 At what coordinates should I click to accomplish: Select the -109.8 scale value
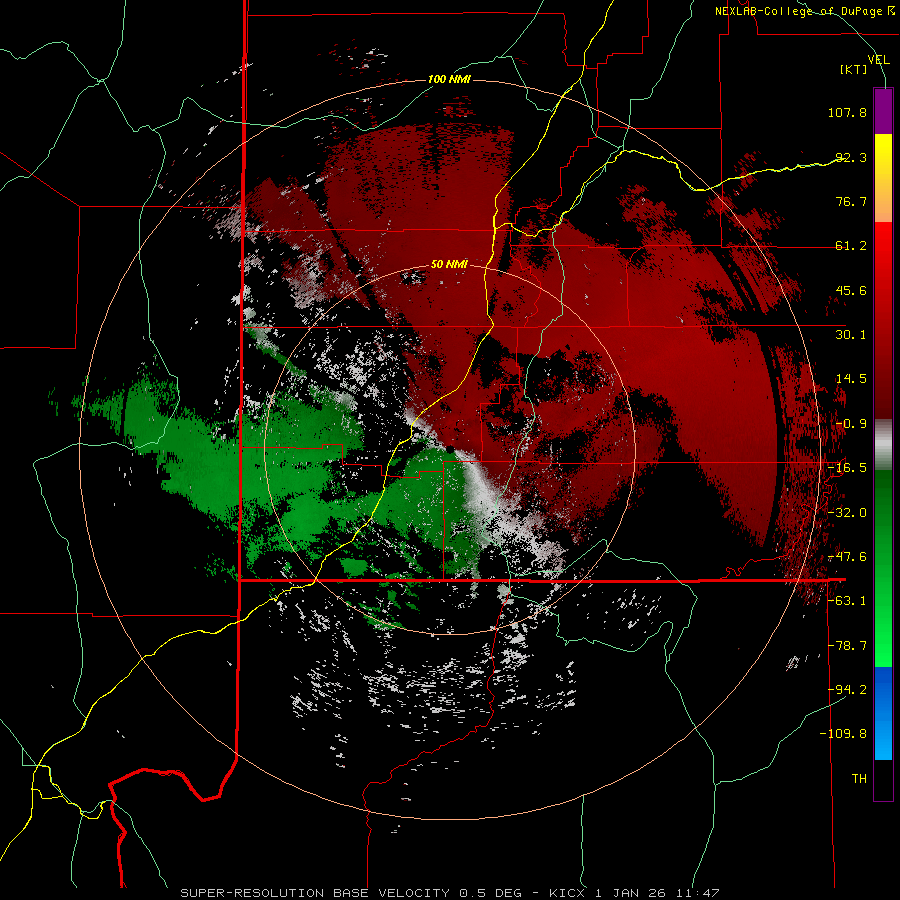(x=843, y=734)
